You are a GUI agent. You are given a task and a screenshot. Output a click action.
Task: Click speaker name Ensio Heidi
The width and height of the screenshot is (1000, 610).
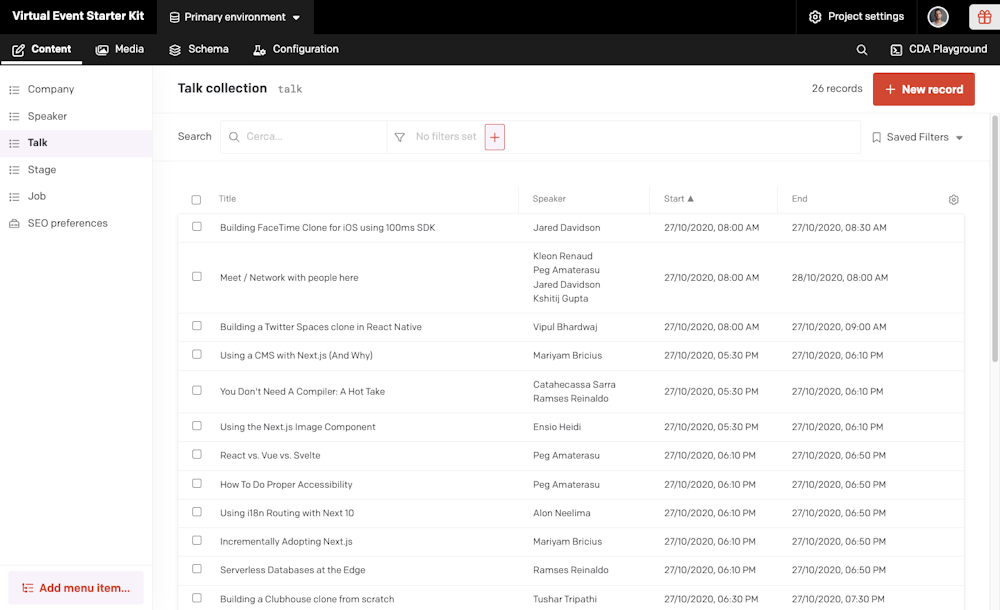[x=557, y=427]
